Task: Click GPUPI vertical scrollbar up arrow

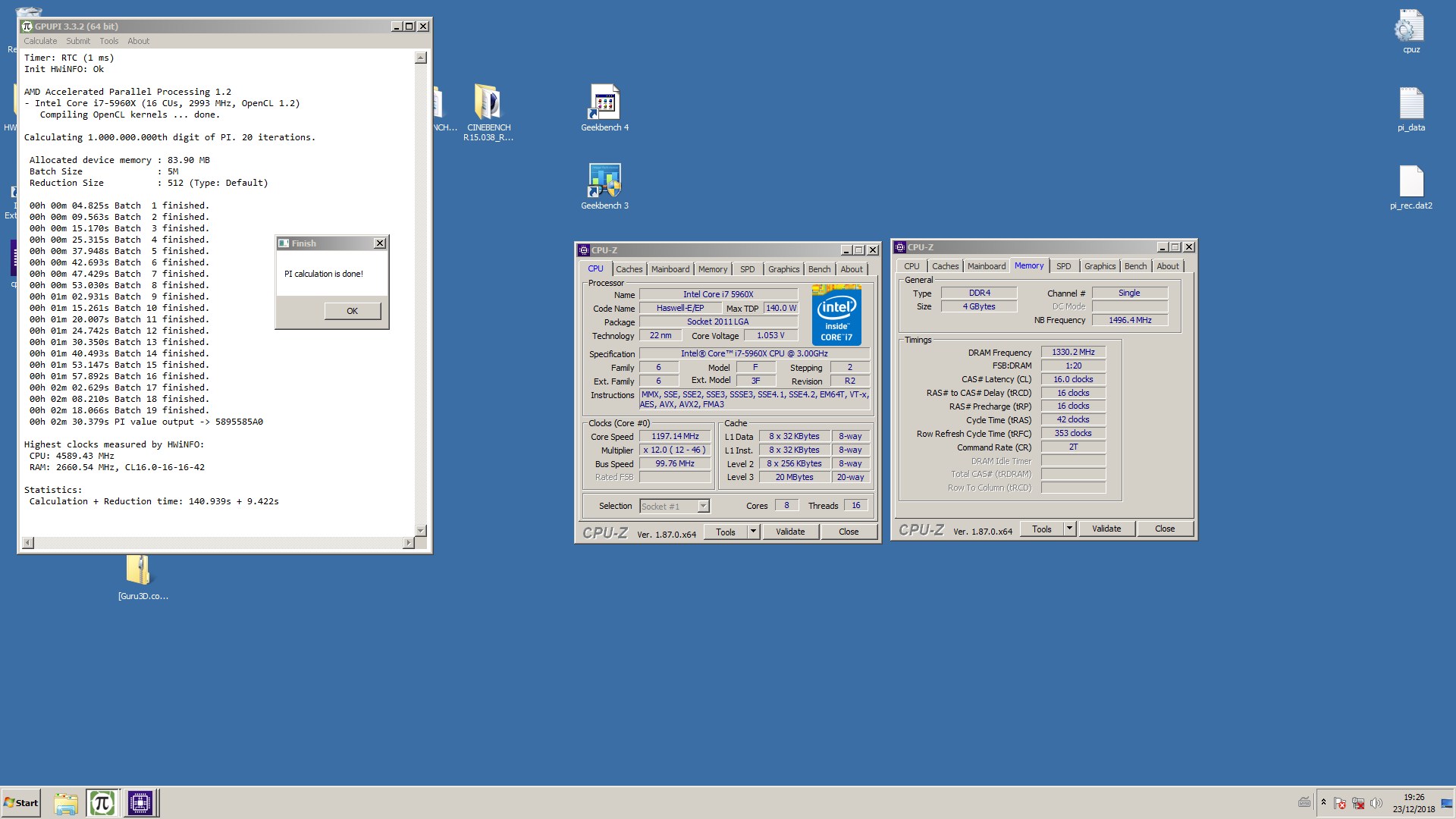Action: (421, 58)
